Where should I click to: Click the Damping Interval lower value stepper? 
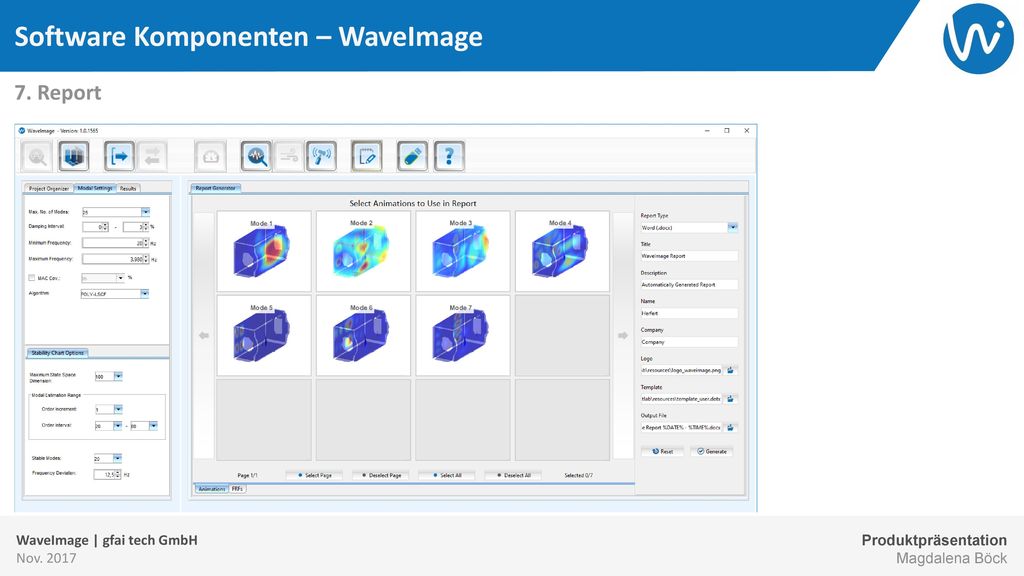click(106, 227)
